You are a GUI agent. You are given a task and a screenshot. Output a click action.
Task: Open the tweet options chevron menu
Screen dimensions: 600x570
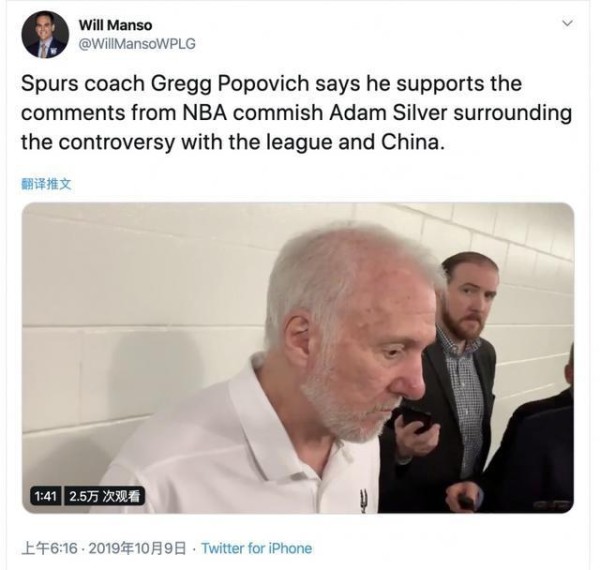(x=568, y=22)
